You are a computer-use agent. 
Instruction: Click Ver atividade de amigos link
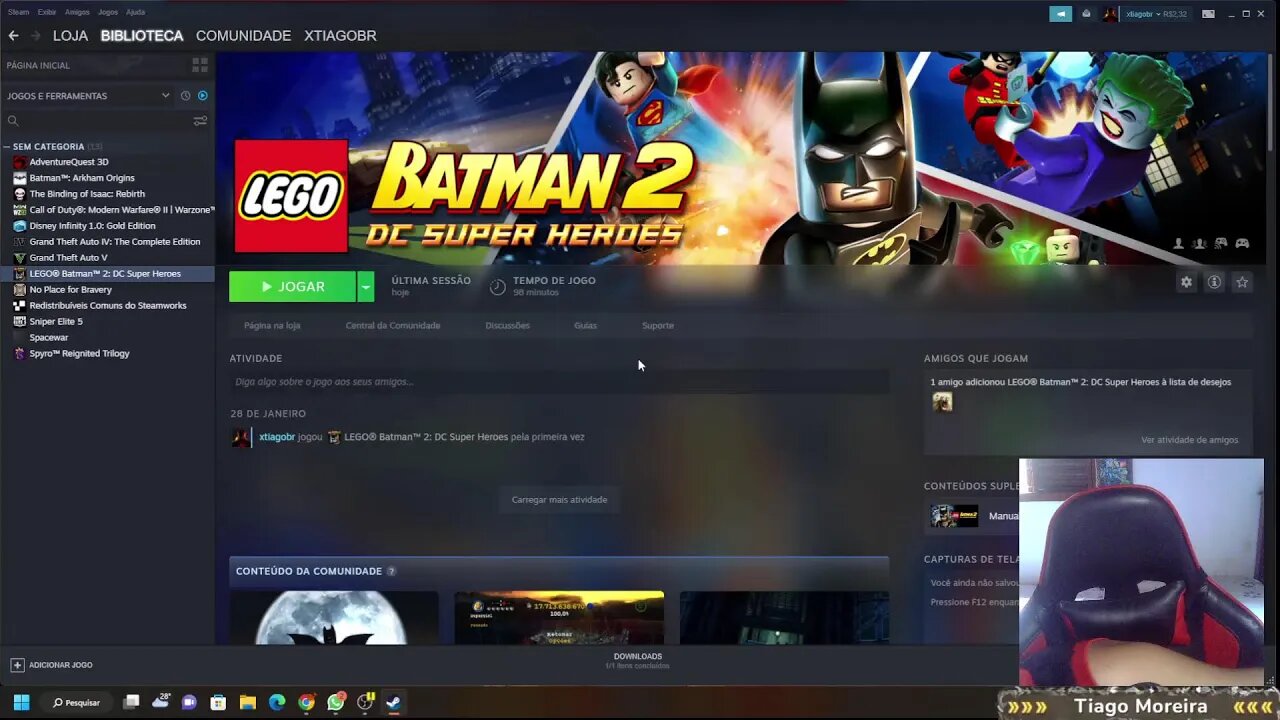1189,440
